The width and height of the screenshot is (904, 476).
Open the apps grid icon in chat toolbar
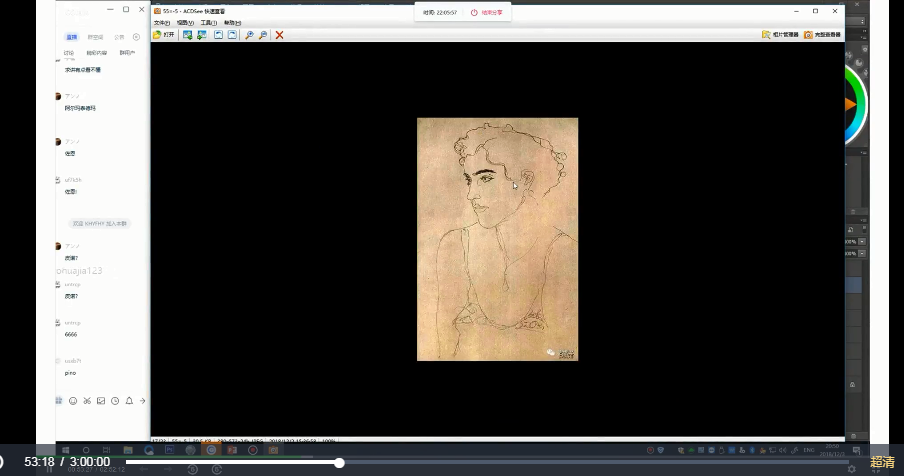point(59,401)
